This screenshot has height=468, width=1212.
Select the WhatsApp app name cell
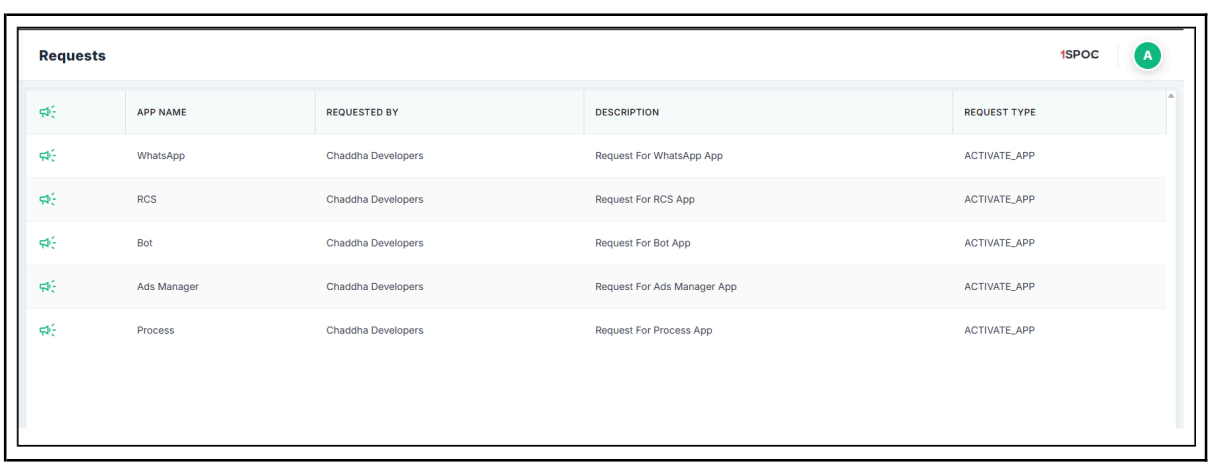(x=161, y=156)
